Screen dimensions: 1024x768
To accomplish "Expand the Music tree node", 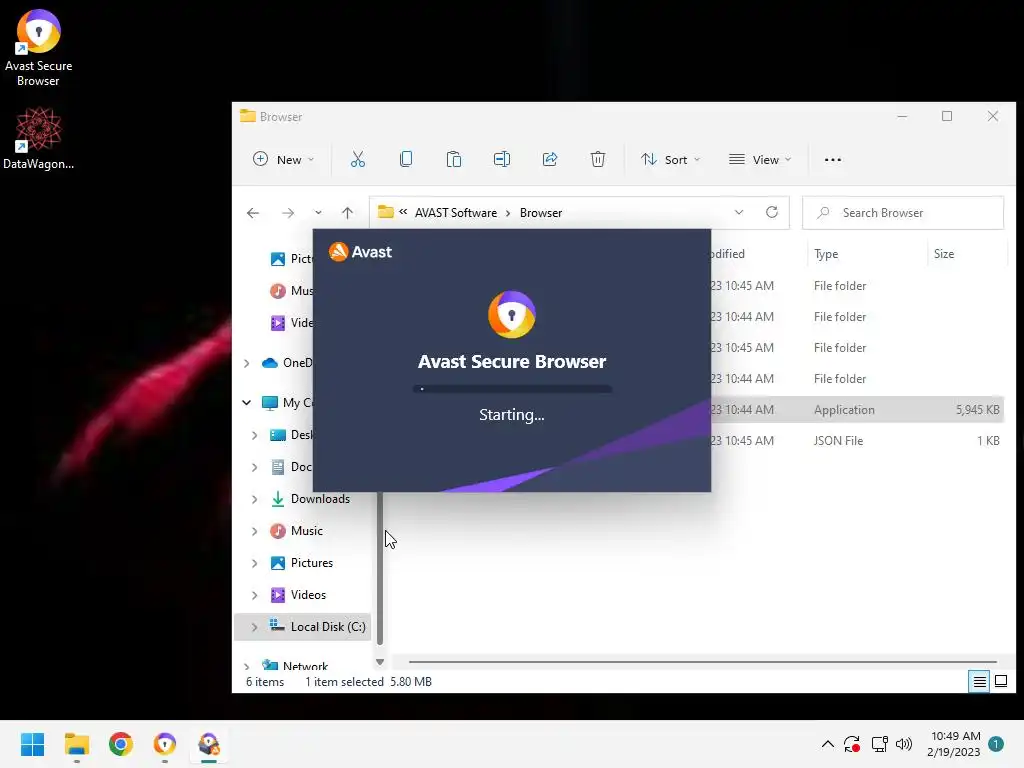I will (254, 531).
